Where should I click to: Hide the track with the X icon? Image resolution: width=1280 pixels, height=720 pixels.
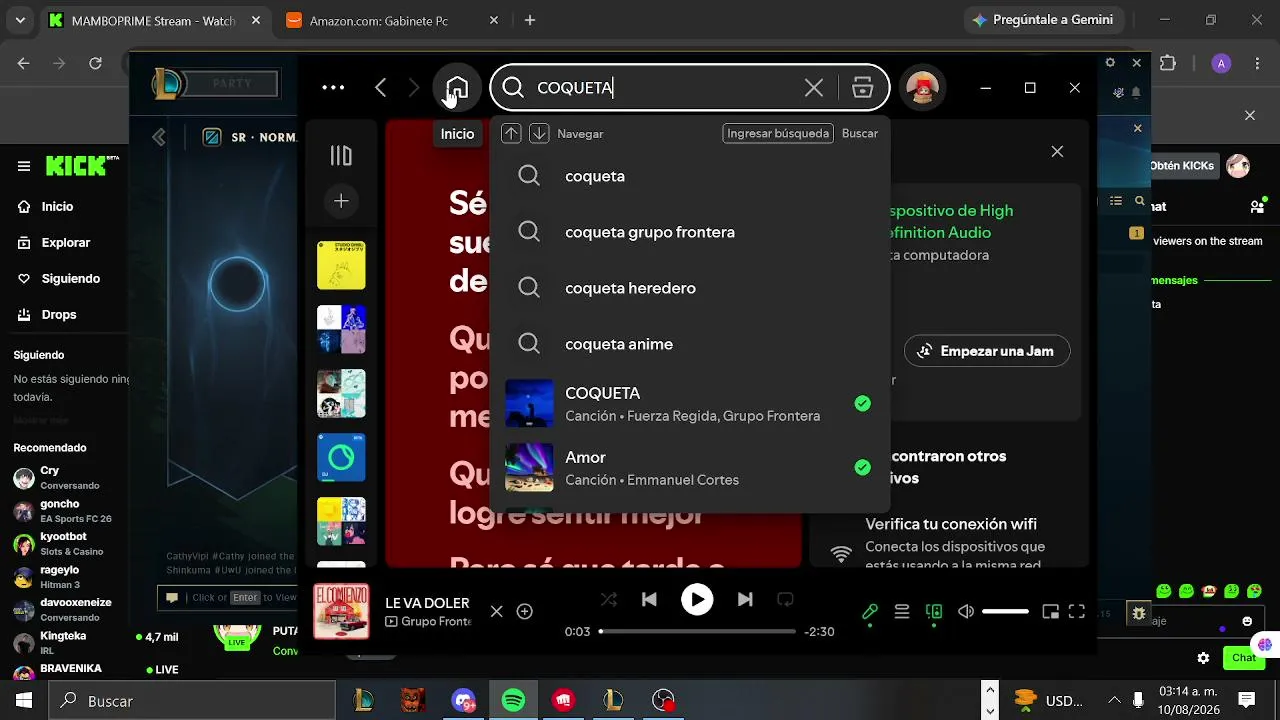pos(496,611)
